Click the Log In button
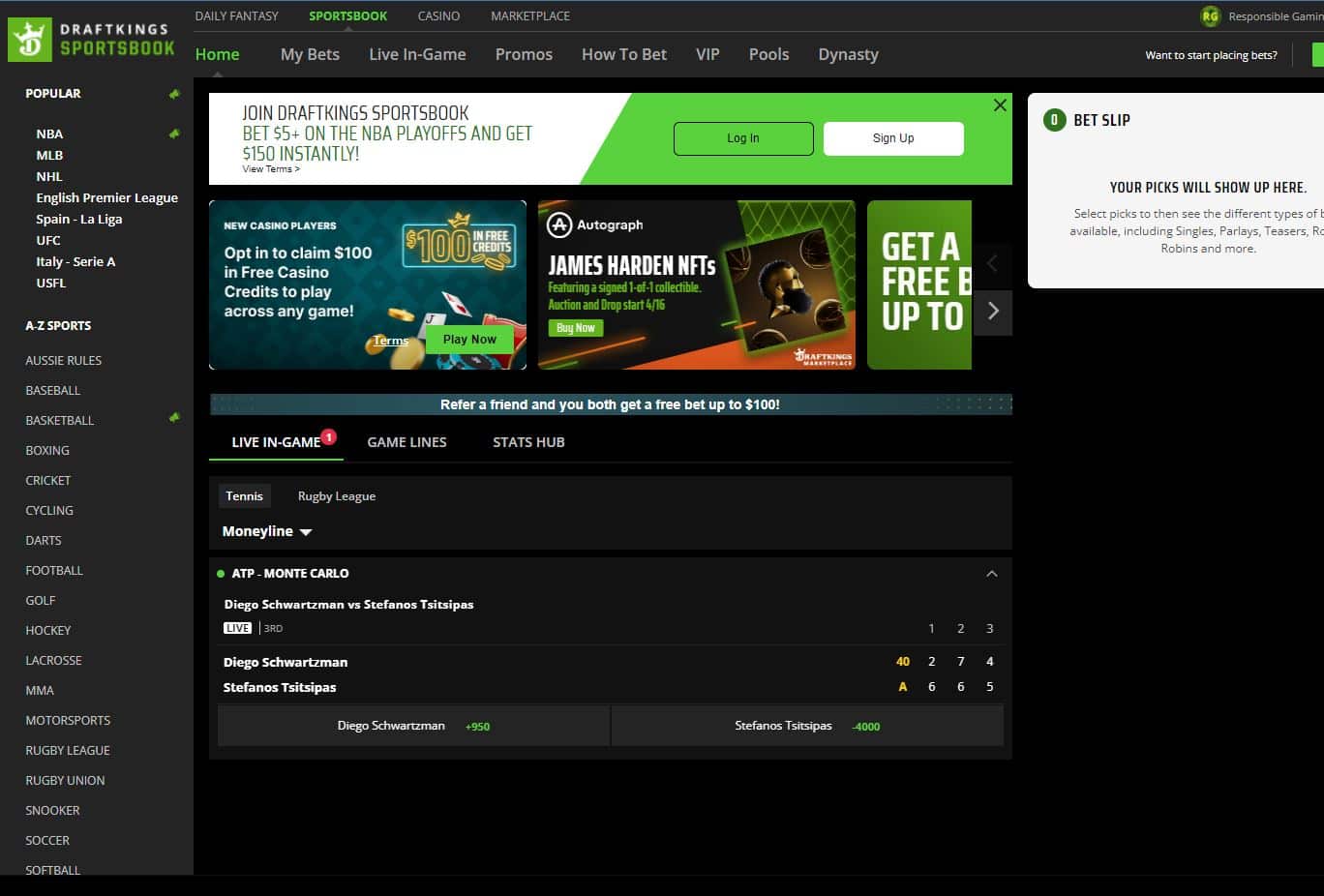This screenshot has height=896, width=1324. (743, 138)
